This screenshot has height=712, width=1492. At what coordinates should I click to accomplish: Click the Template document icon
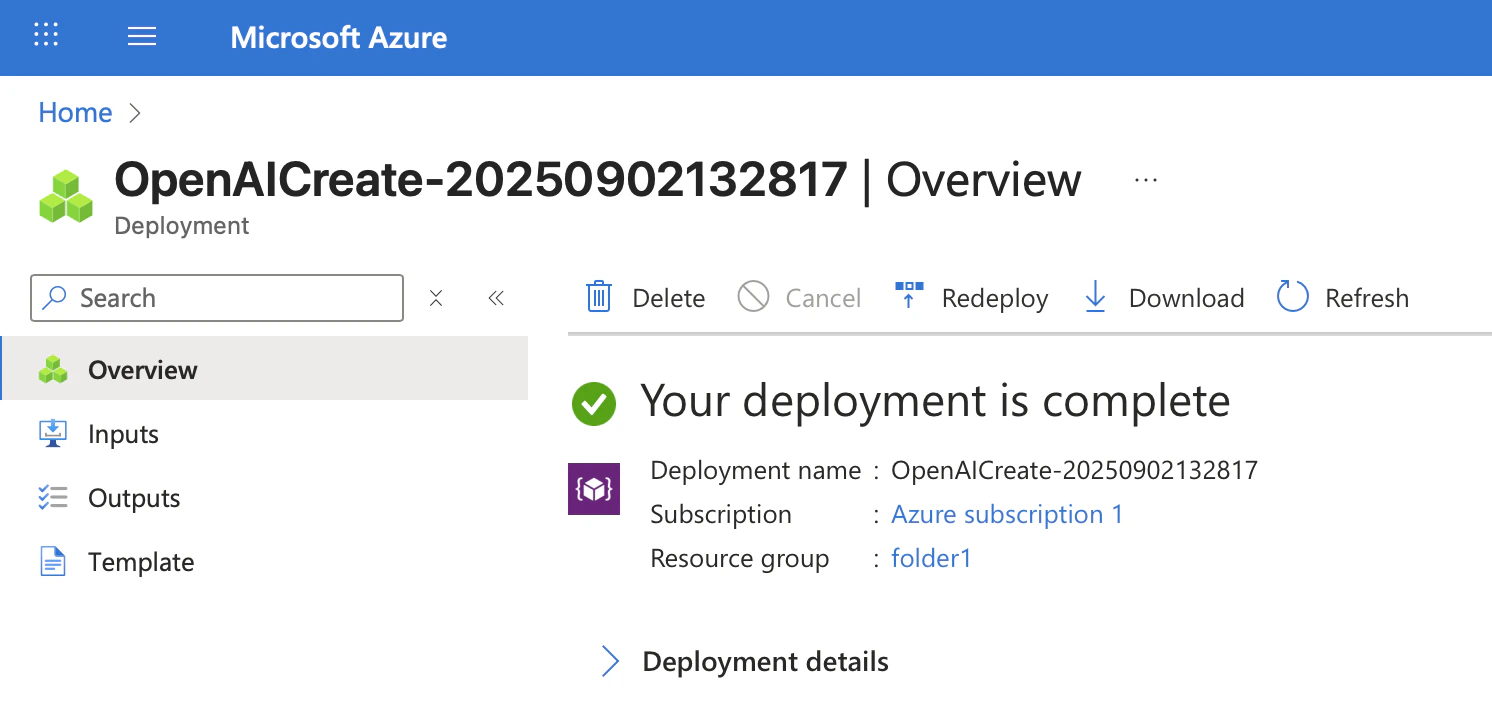(x=52, y=561)
